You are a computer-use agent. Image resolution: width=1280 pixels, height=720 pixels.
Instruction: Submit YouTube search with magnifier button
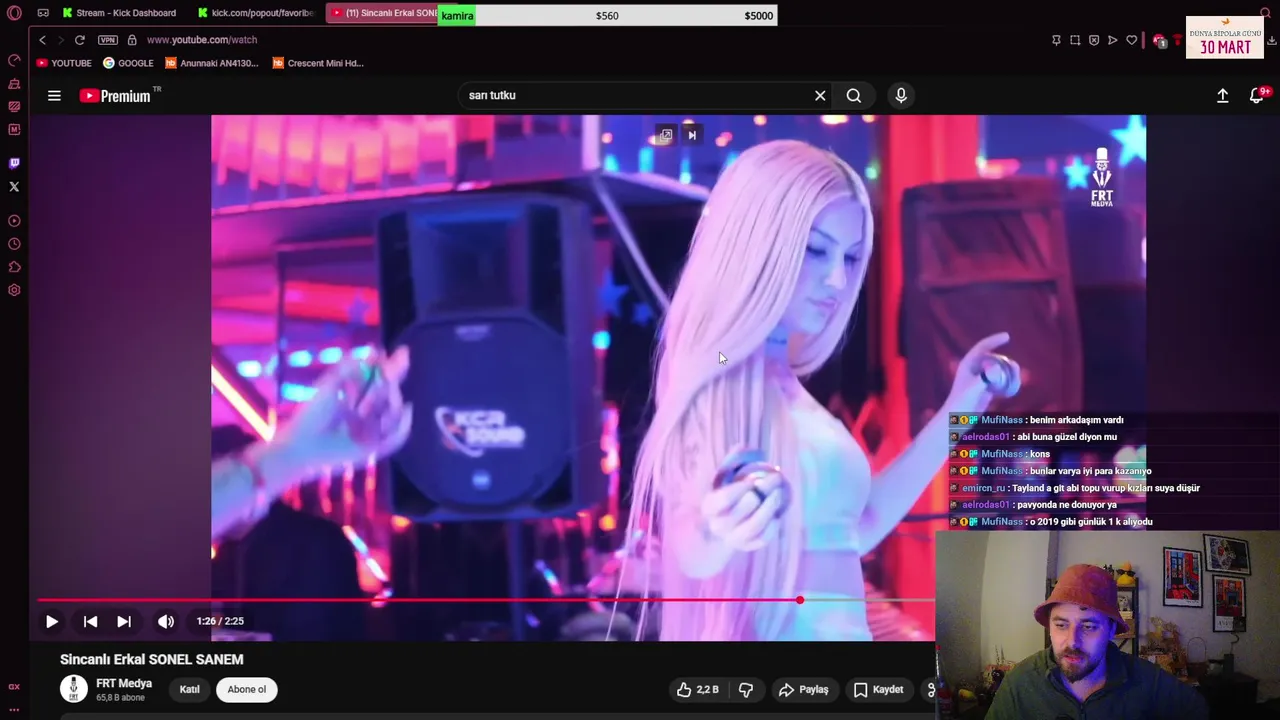tap(854, 95)
